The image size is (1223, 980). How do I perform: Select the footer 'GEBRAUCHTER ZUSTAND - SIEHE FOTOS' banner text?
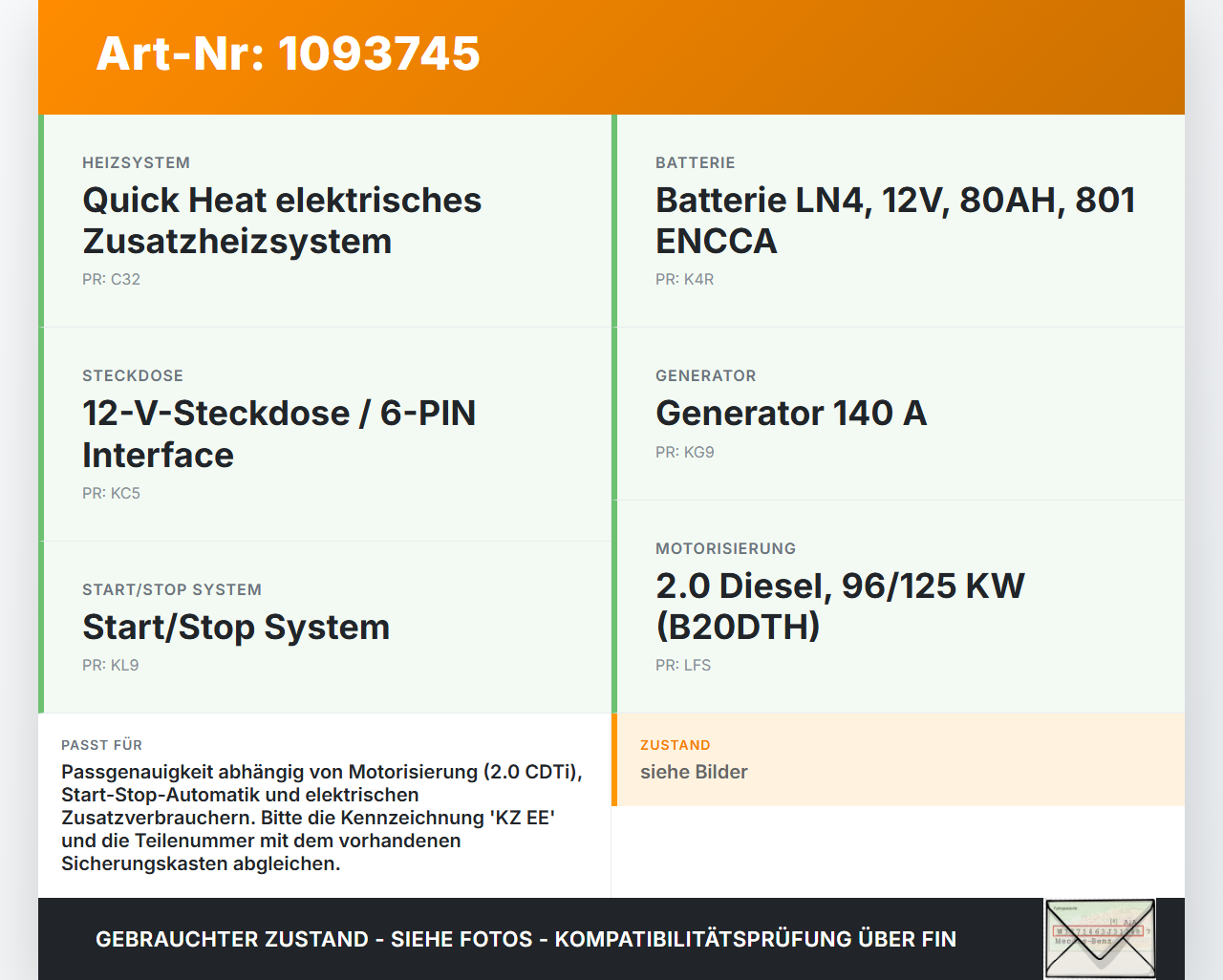[526, 939]
